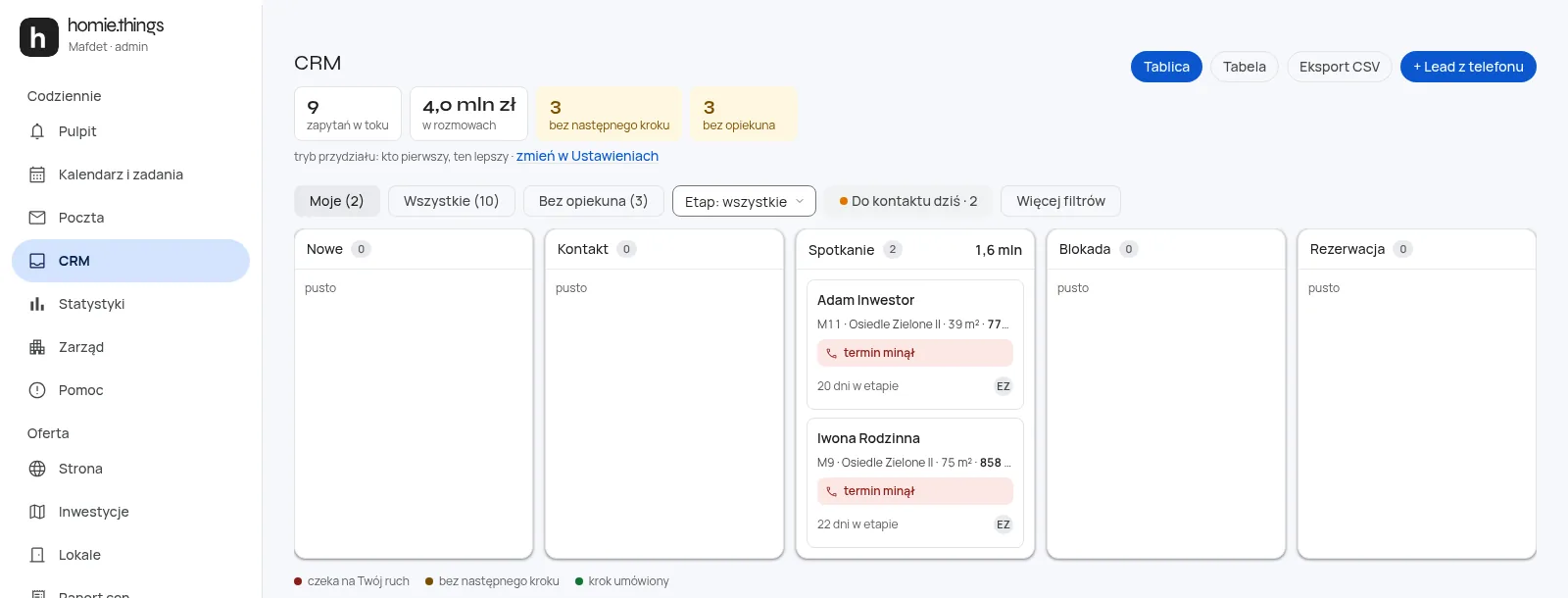Open Statystyki page

130,304
